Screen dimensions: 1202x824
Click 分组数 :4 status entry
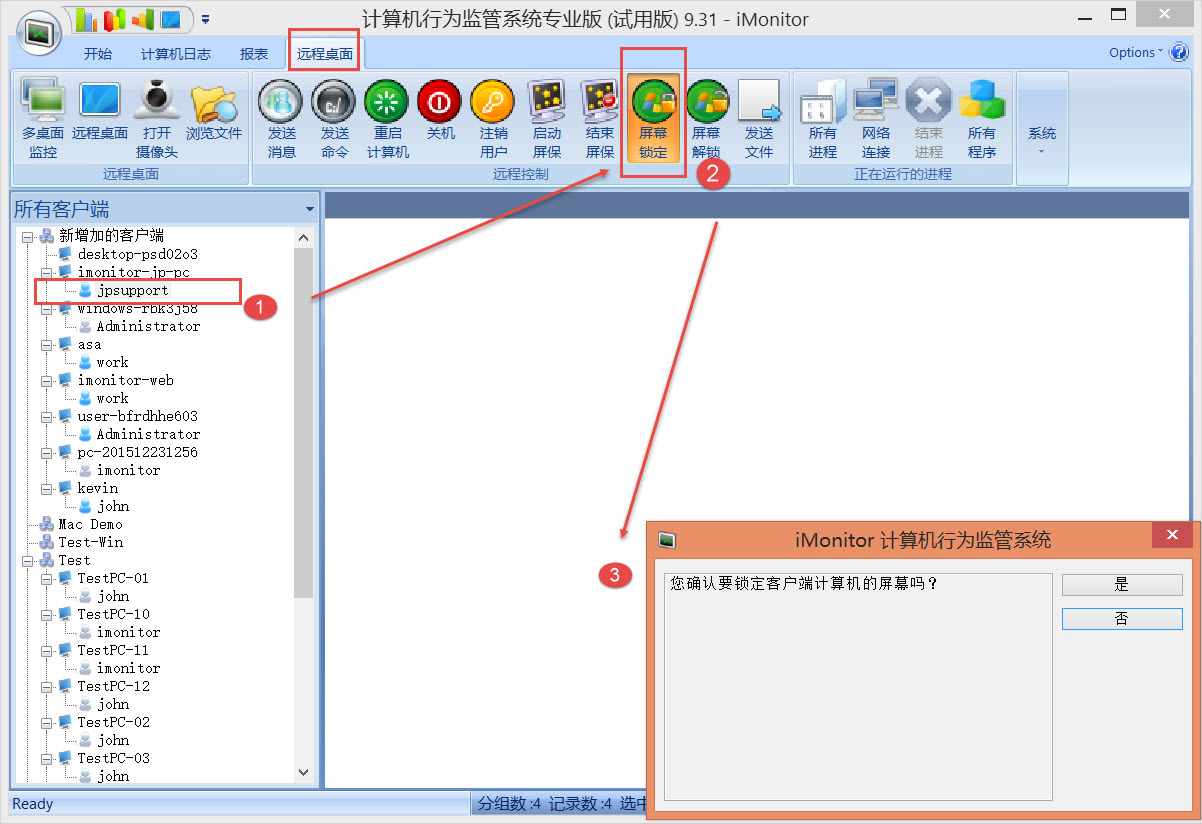coord(509,804)
